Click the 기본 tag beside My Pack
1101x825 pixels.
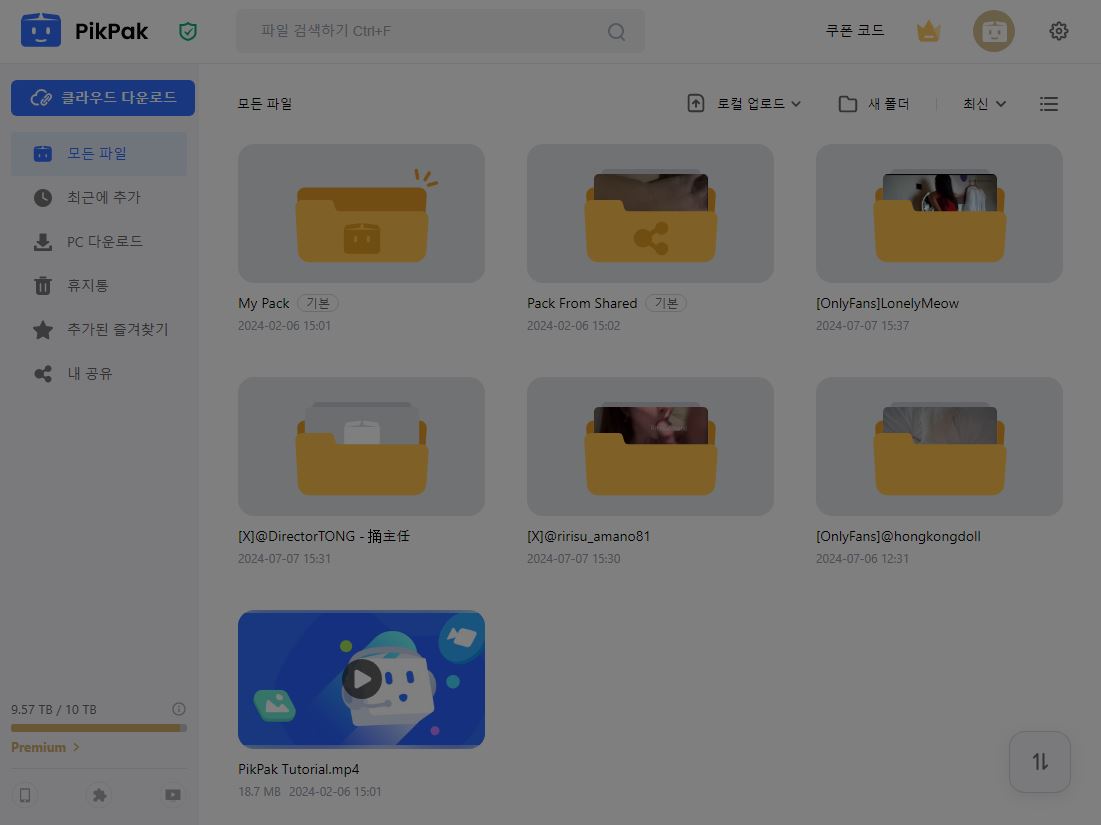318,303
